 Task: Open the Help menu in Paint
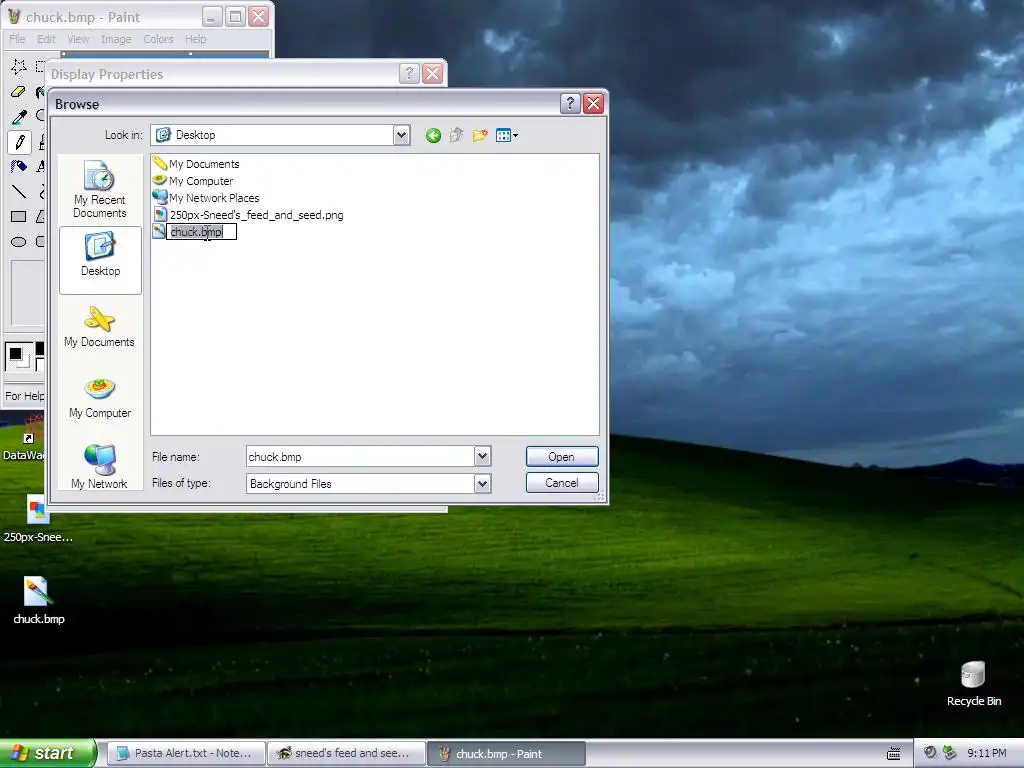tap(195, 39)
